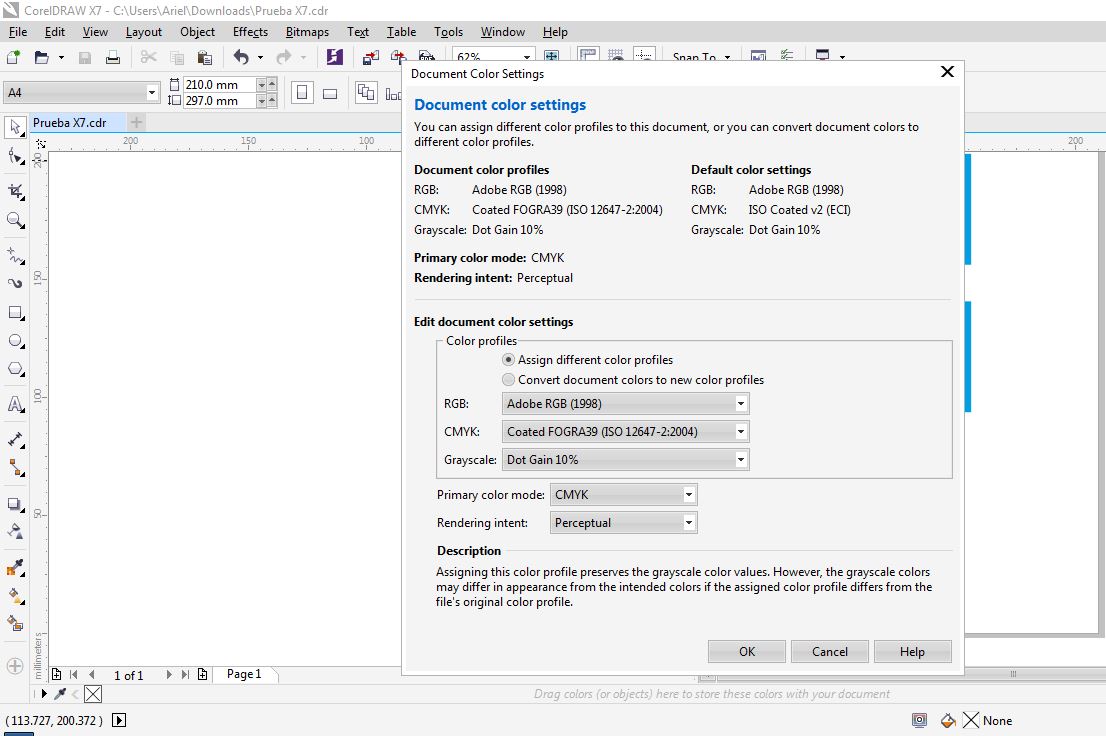Toggle show rulers button
Screen dimensions: 1106x736
[588, 55]
